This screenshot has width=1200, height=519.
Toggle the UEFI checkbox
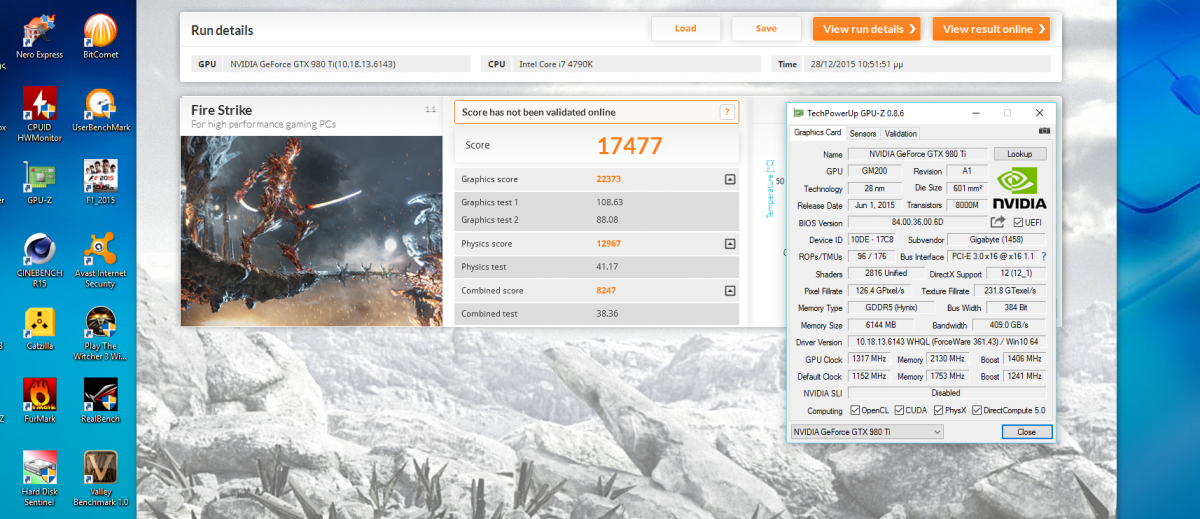[1018, 222]
